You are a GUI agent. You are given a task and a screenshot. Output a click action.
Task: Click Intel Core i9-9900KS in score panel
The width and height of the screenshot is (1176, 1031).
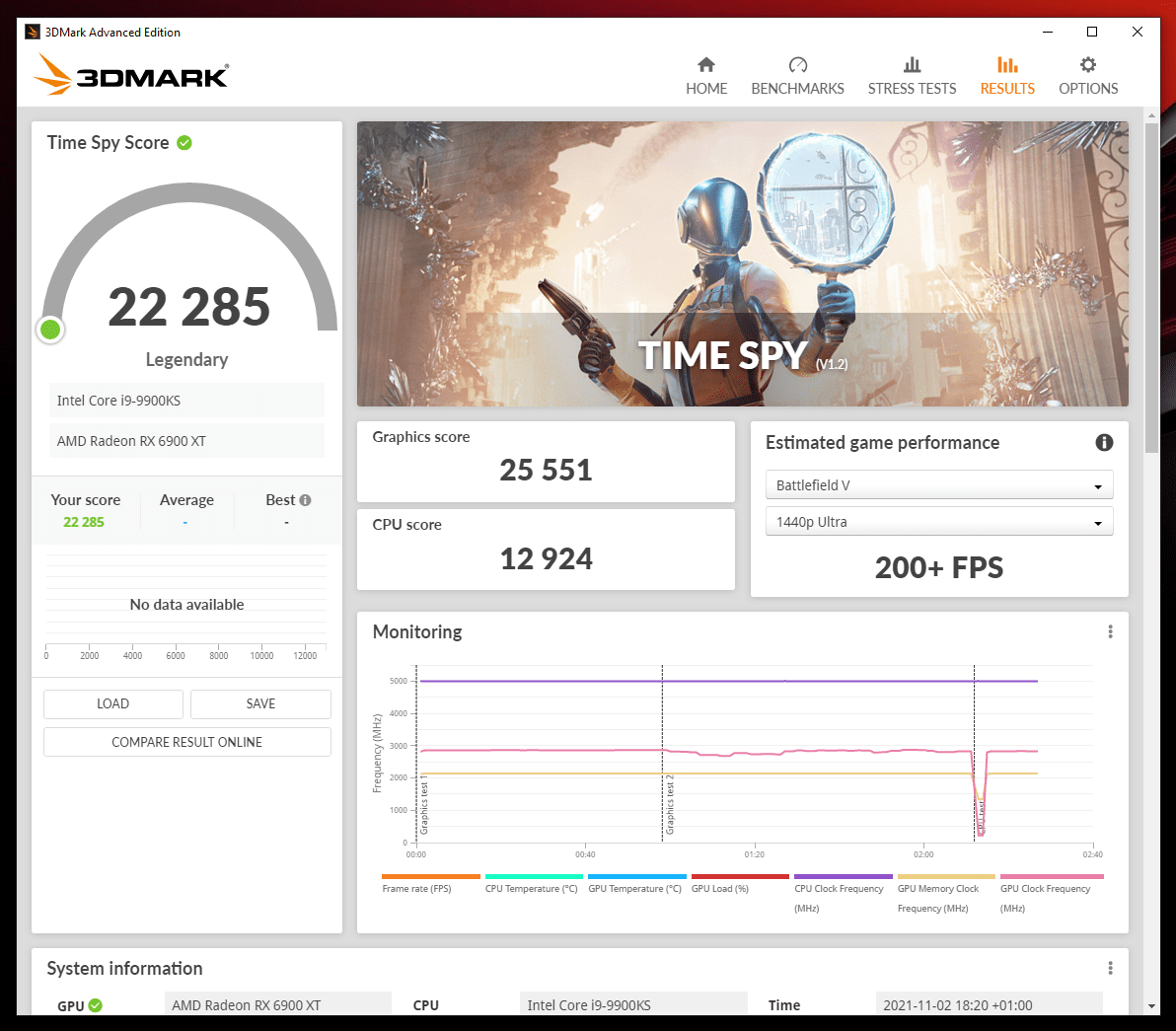186,401
